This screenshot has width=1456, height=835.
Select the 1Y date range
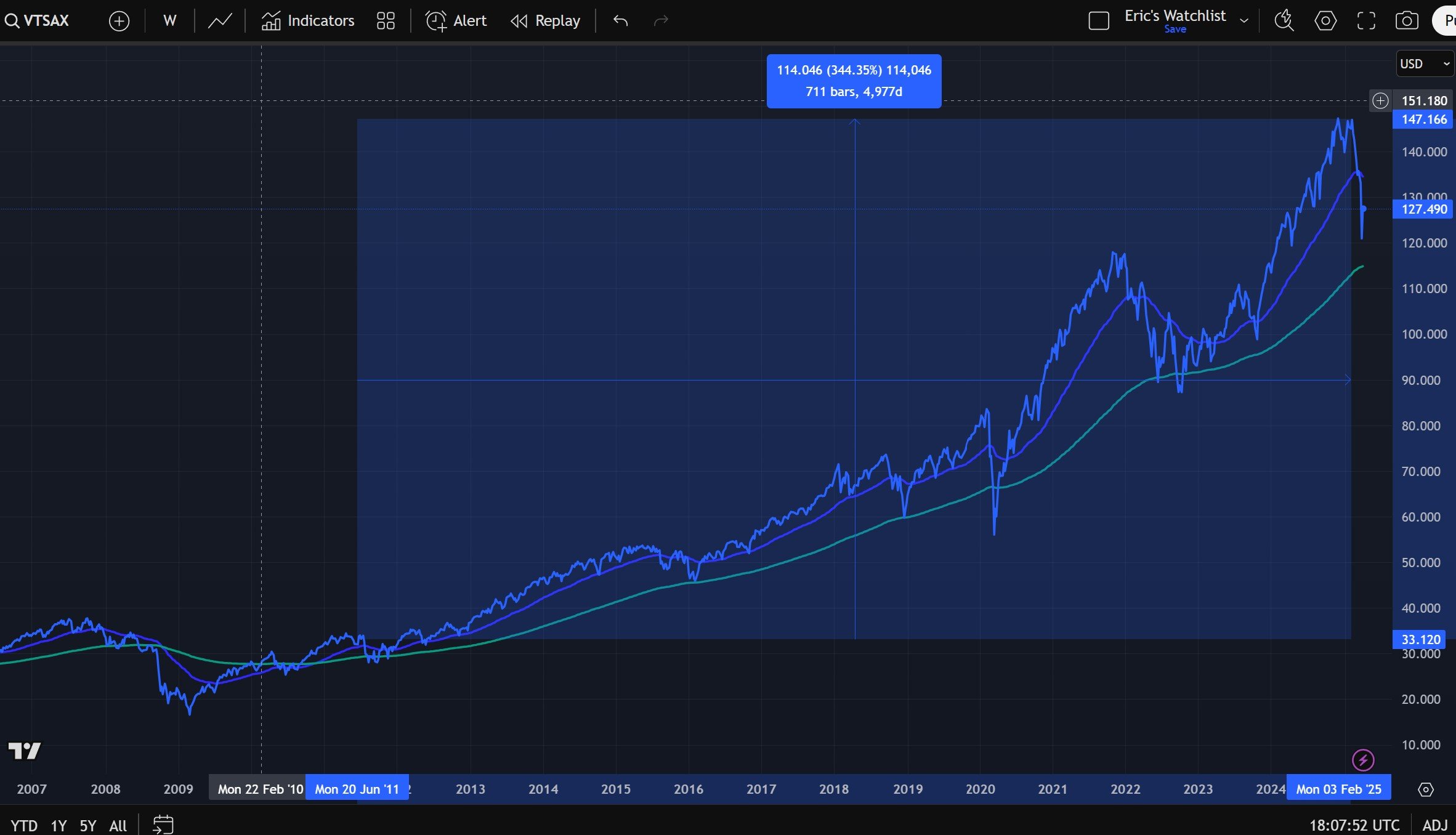59,825
